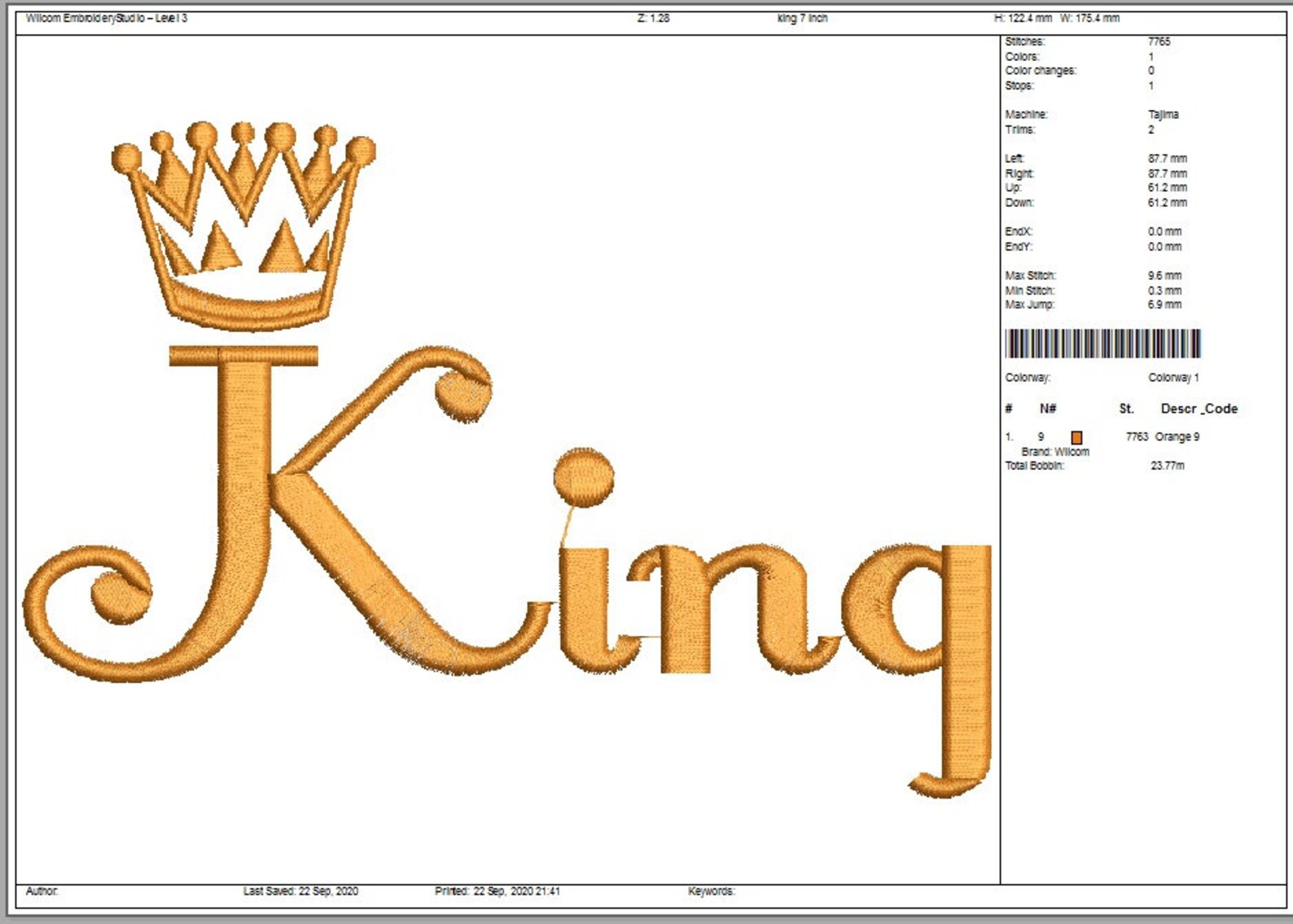Click Last Saved: 22 Sep, 2020 in footer
The width and height of the screenshot is (1293, 924).
click(x=300, y=891)
